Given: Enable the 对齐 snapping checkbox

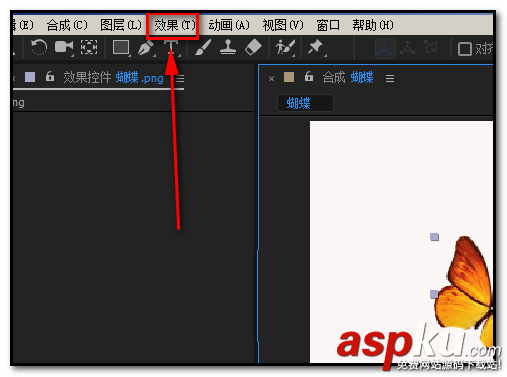Looking at the screenshot, I should pos(465,49).
